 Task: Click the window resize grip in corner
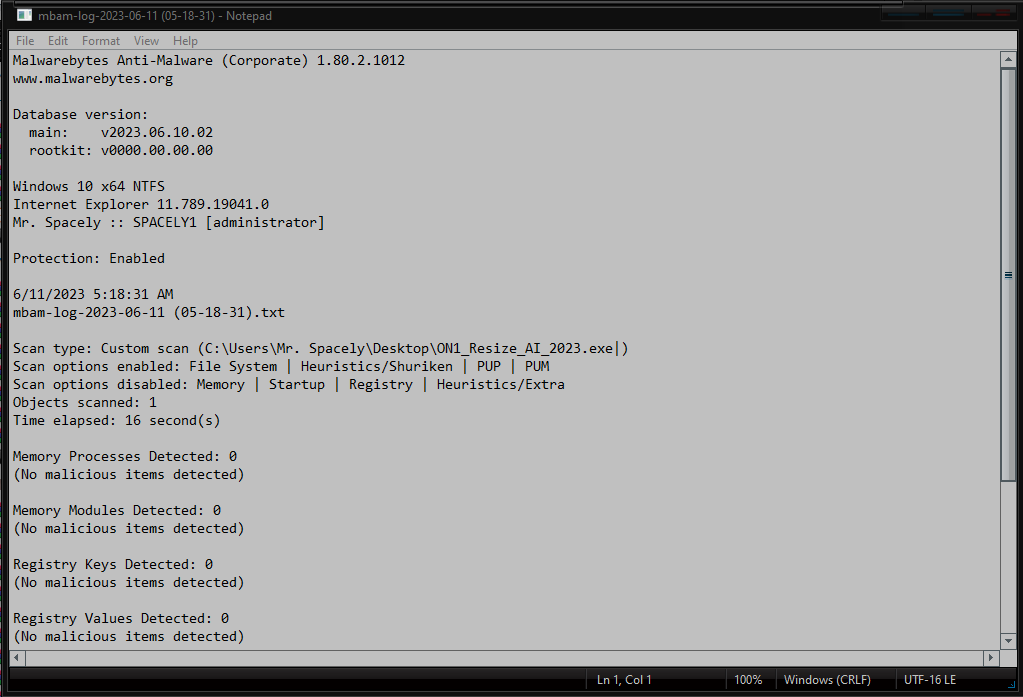(1011, 685)
